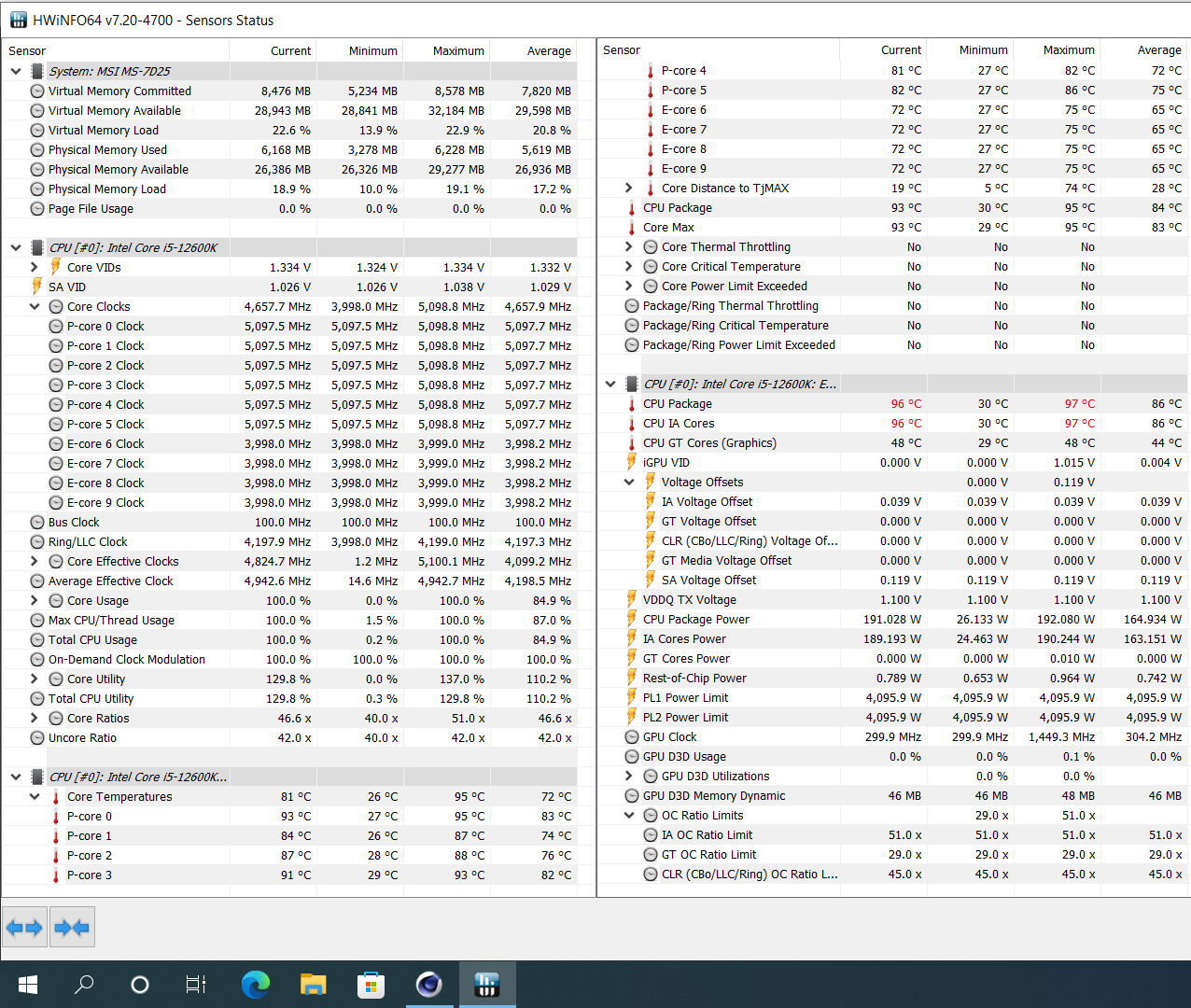
Task: Expand the GPU D3D Utilizations row
Action: pyautogui.click(x=629, y=776)
